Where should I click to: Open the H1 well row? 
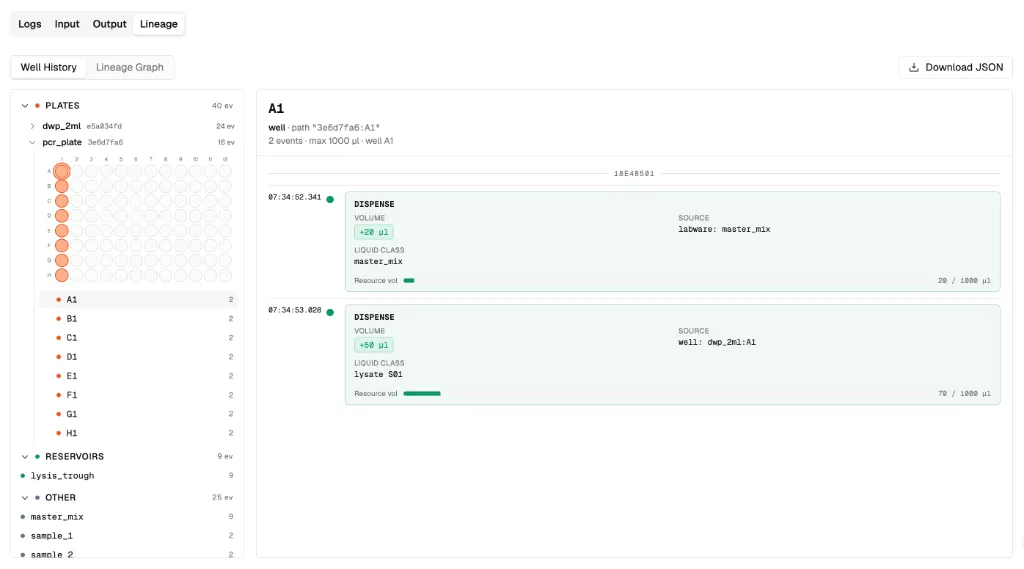coord(138,433)
